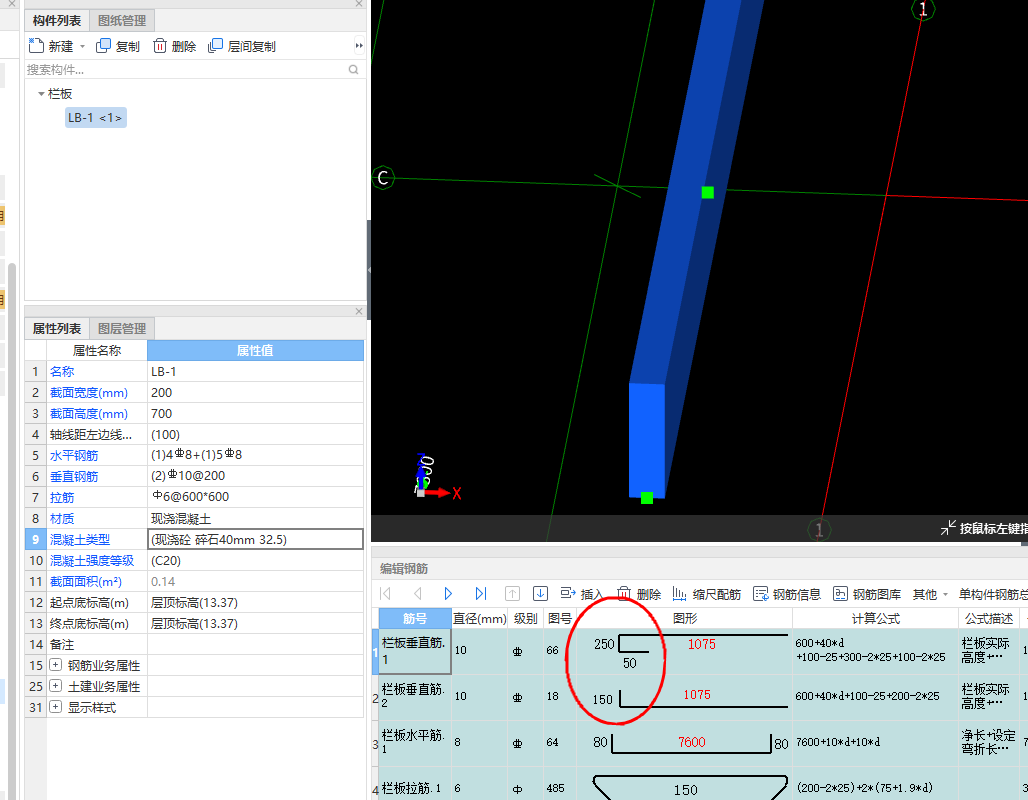Switch to the 属性列表 tab
The width and height of the screenshot is (1028, 800).
(x=57, y=329)
